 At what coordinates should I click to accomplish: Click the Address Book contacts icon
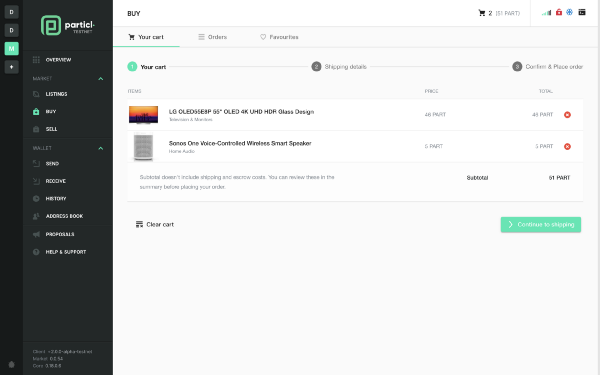(36, 216)
